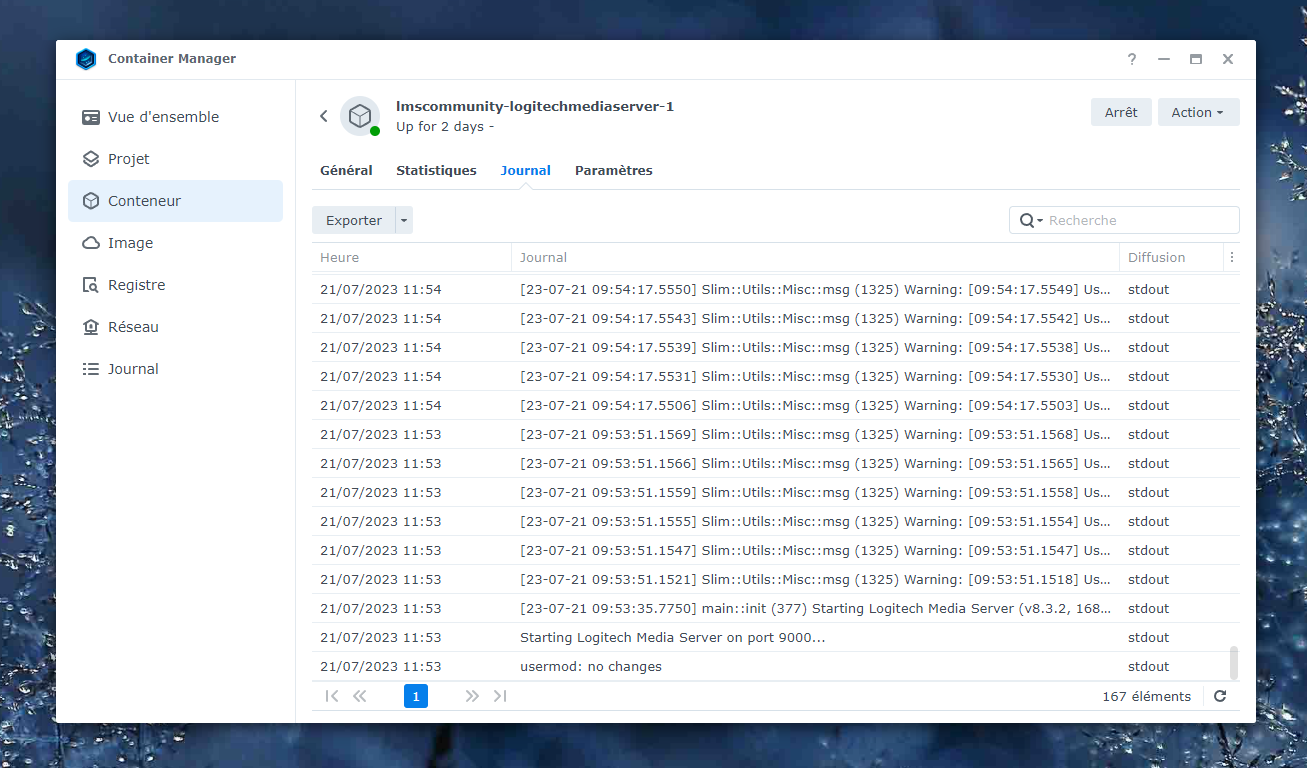Image resolution: width=1307 pixels, height=768 pixels.
Task: Click the log list vertical scrollbar thumb
Action: click(x=1234, y=662)
